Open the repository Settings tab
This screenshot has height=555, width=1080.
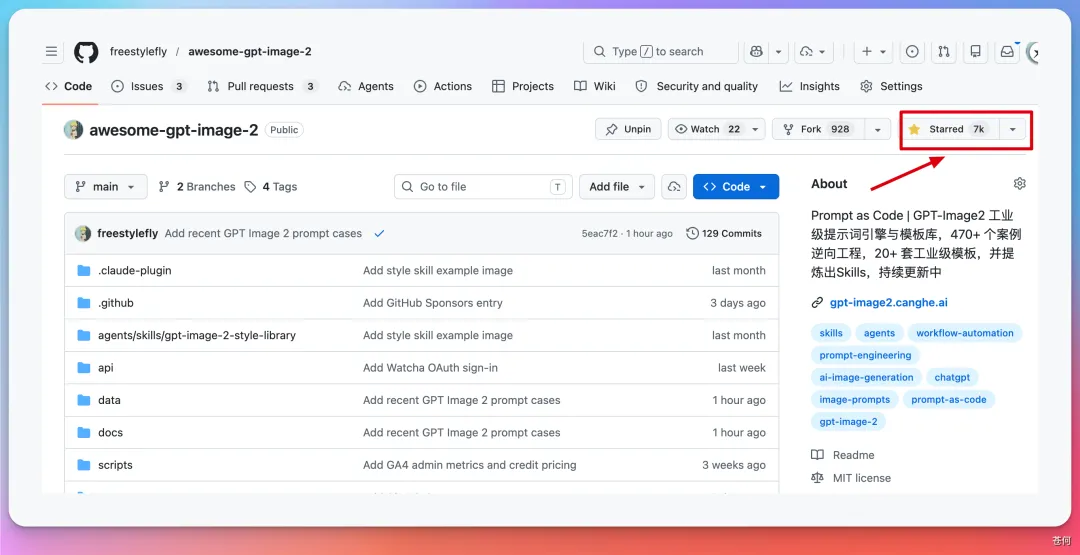(891, 86)
